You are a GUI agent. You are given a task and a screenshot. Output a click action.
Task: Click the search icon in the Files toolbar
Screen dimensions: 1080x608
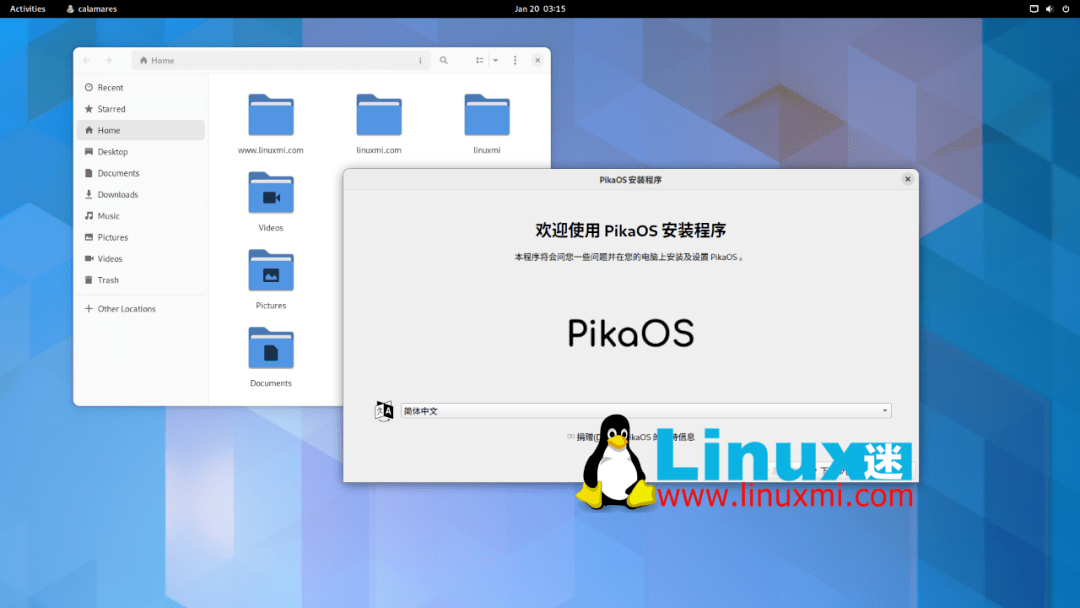[x=444, y=60]
